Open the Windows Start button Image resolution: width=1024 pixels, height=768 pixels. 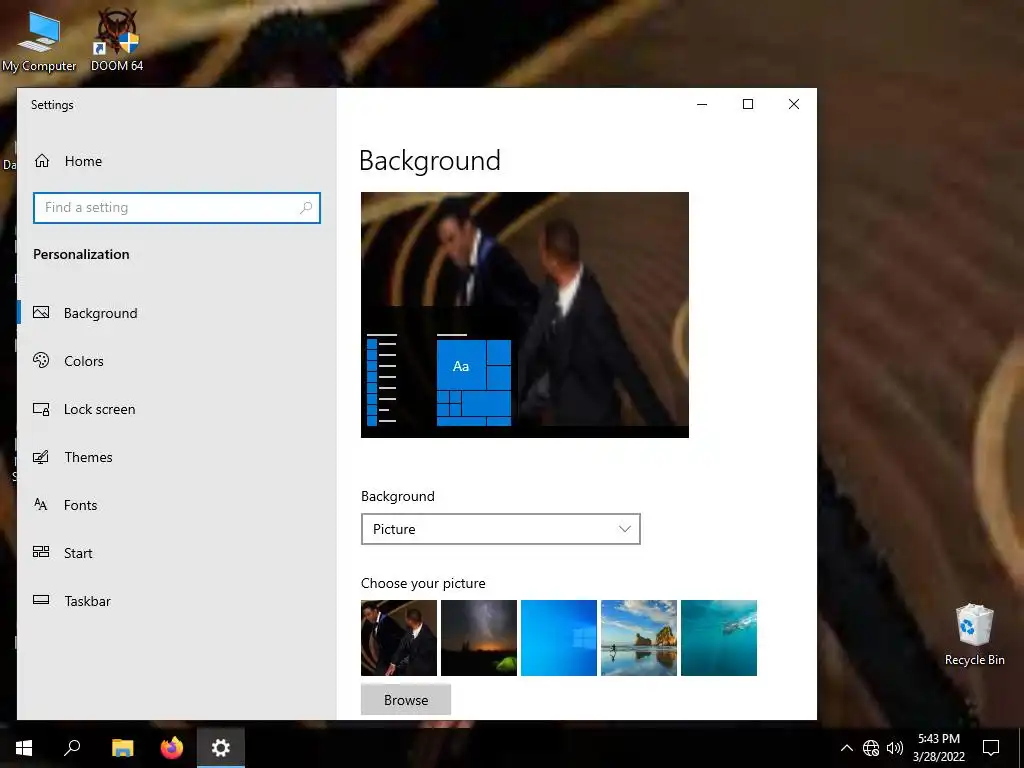click(24, 748)
